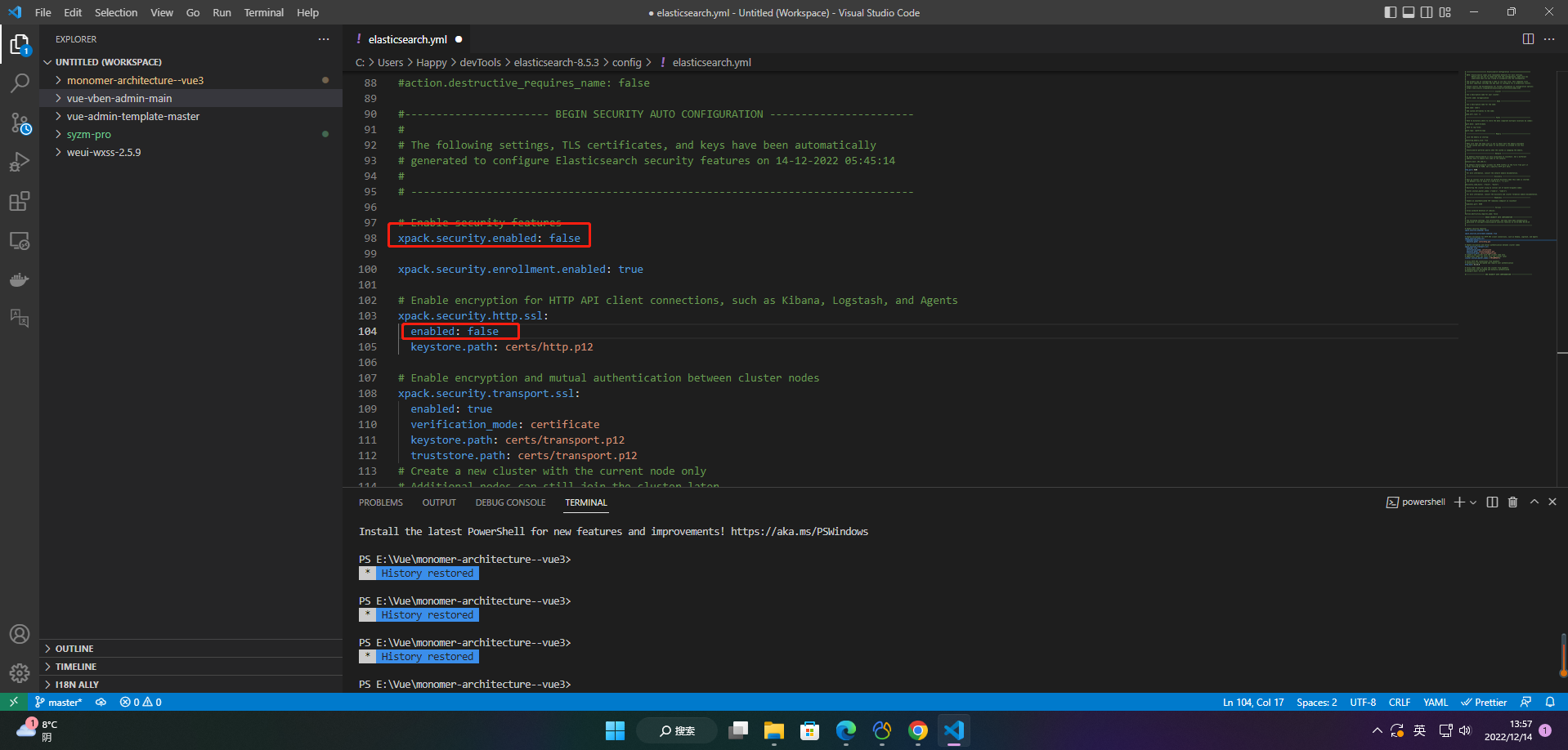Open notifications bell in status bar
Viewport: 1568px width, 750px height.
[1550, 702]
